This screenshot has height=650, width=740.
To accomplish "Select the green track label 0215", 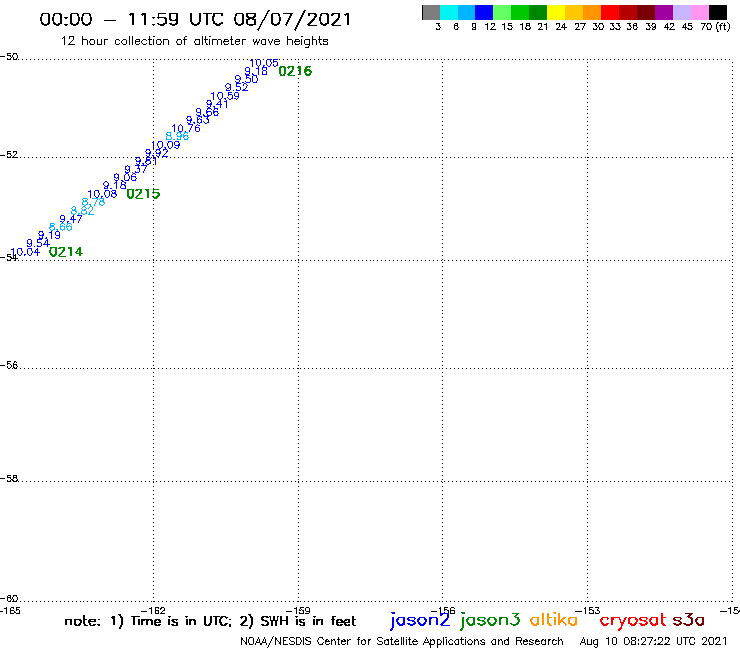I will (x=143, y=194).
